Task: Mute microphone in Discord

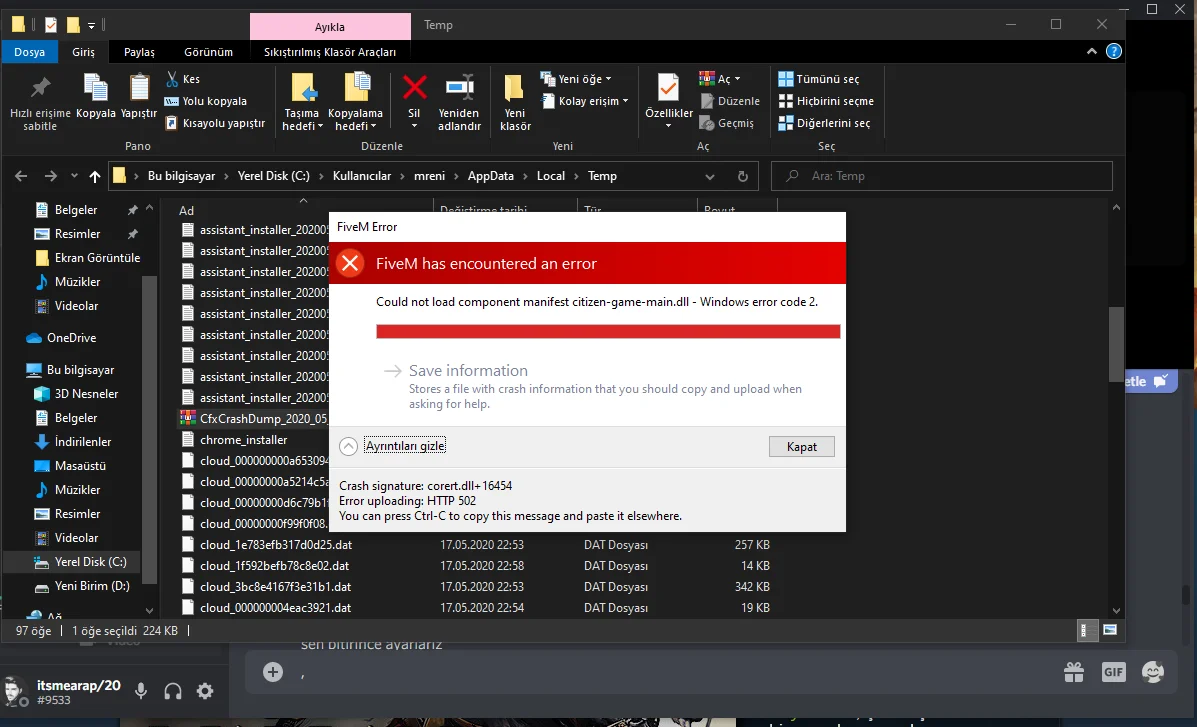Action: click(141, 691)
